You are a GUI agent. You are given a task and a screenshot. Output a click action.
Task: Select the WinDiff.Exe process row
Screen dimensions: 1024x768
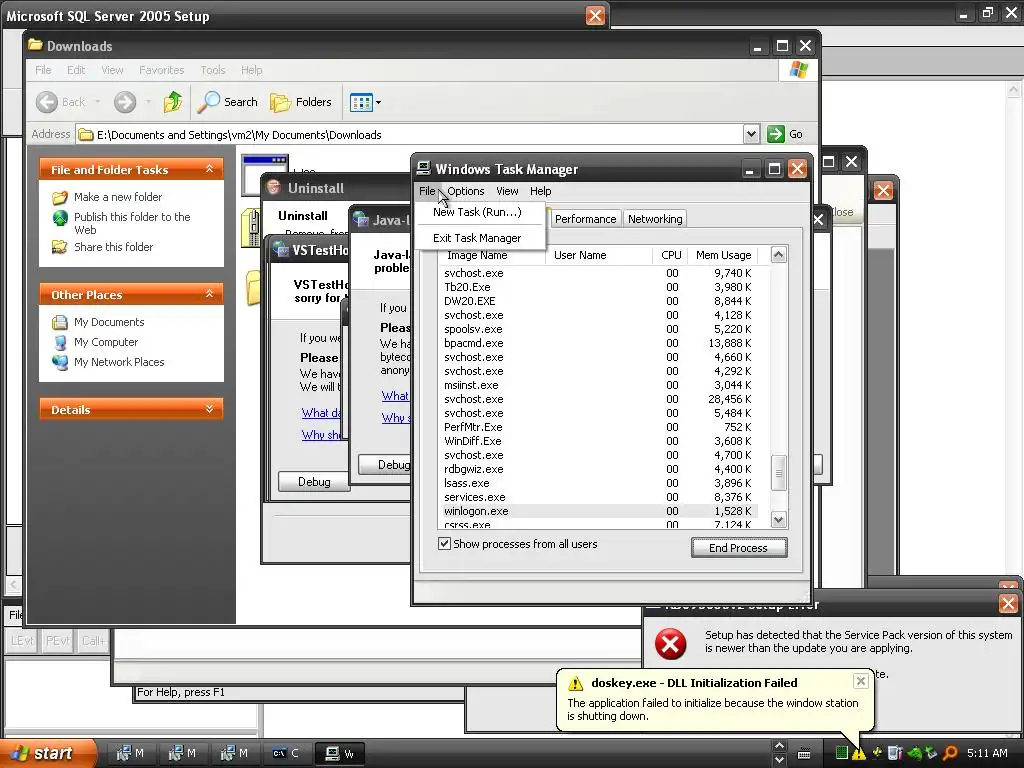598,441
